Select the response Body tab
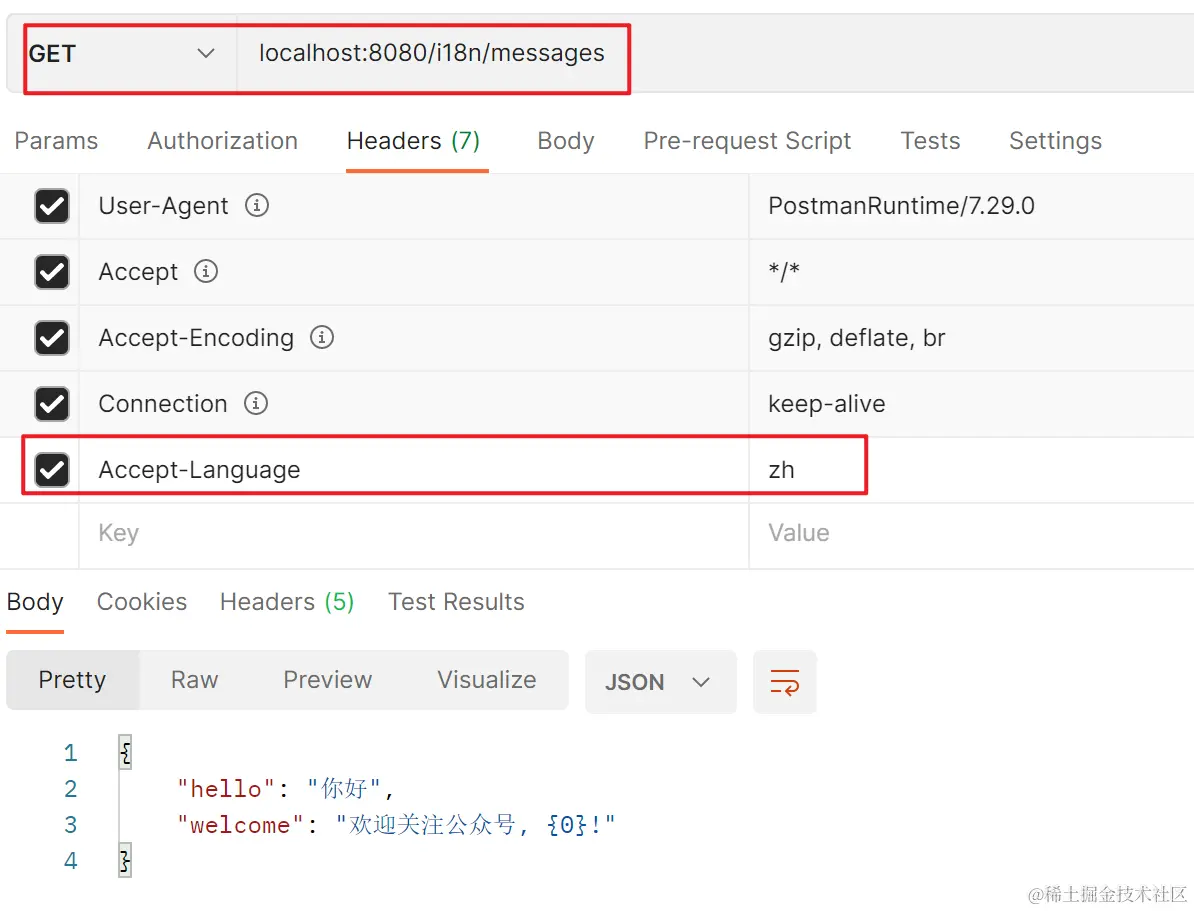 (x=35, y=602)
